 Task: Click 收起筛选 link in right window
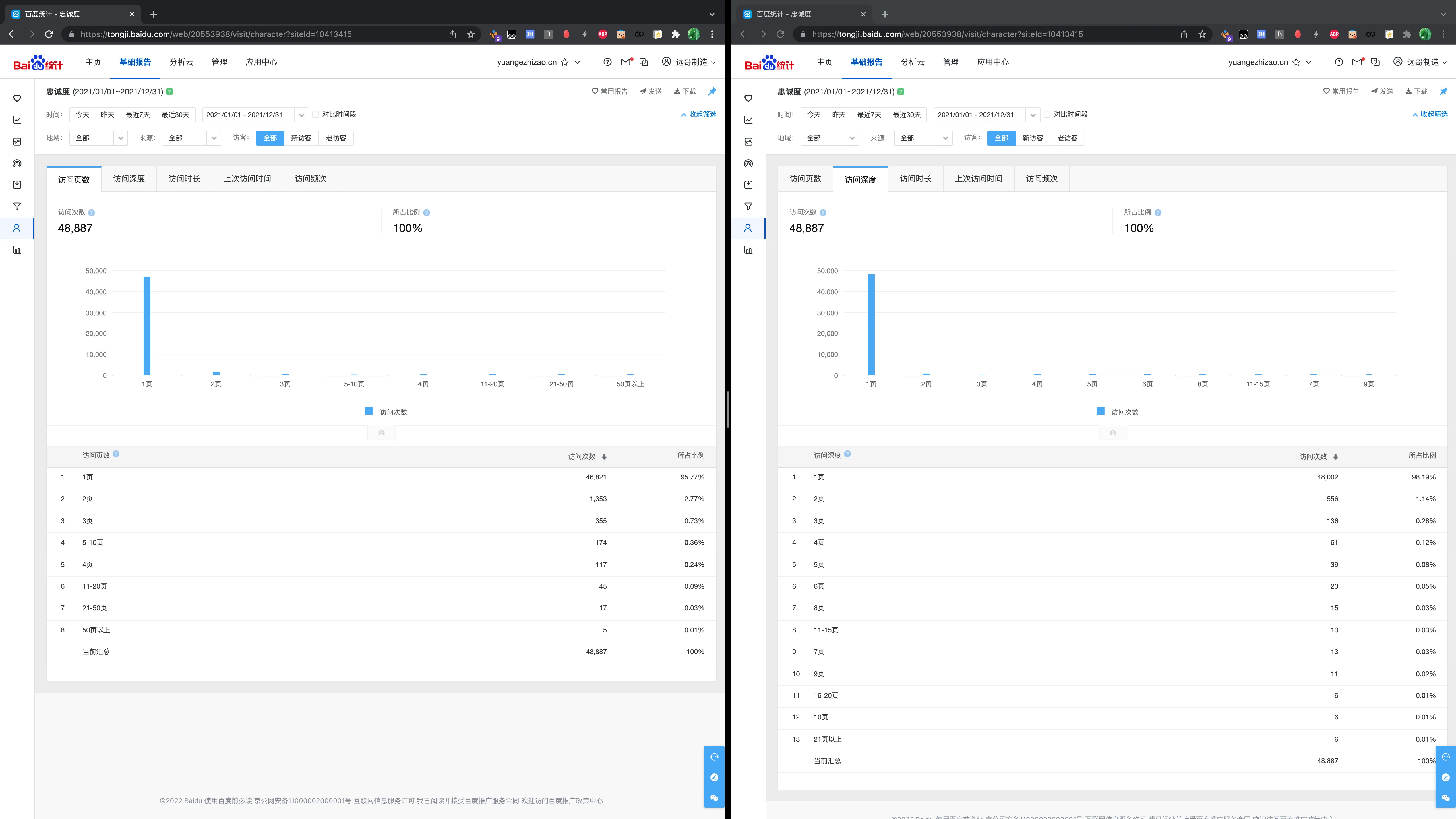click(1430, 114)
